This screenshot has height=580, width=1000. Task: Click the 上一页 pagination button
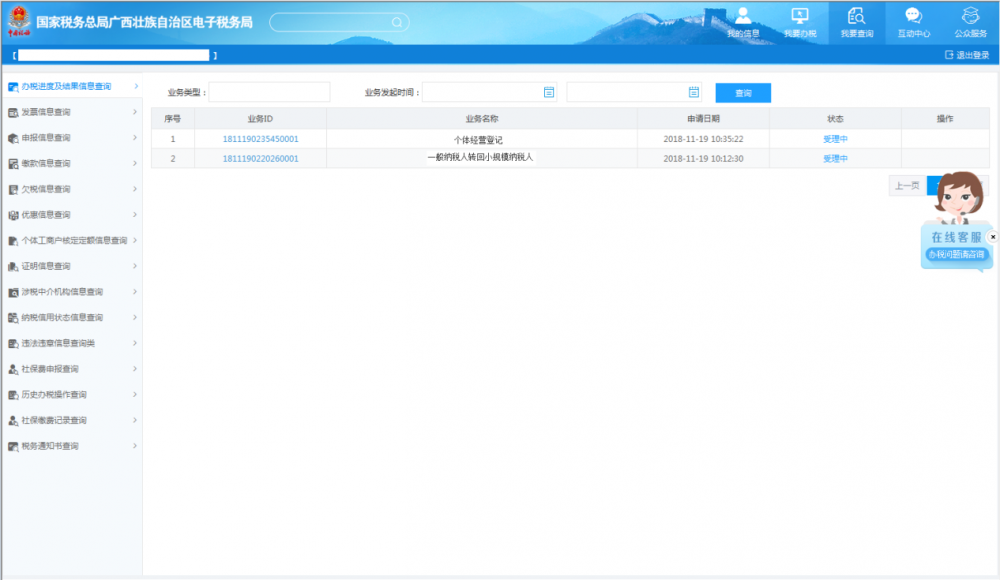(907, 185)
